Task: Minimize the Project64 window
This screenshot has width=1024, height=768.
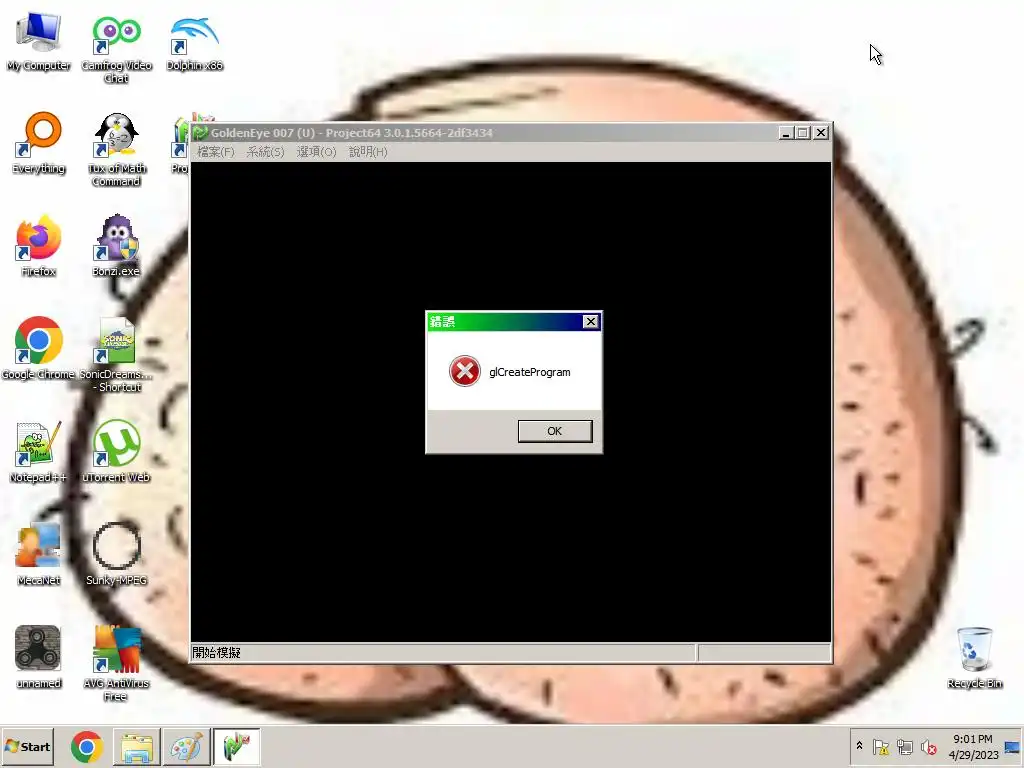Action: [786, 133]
